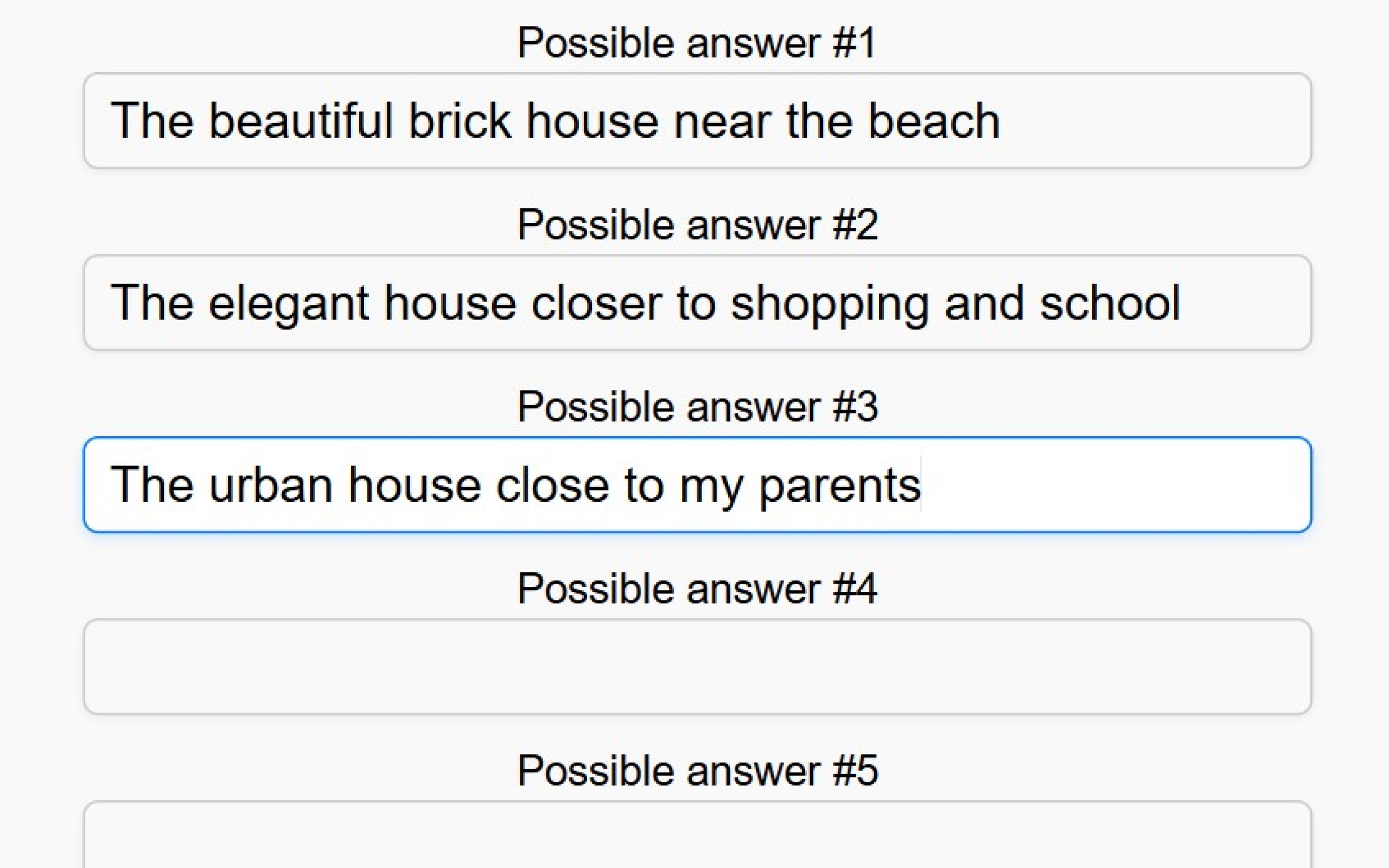Click the word "closer" in answer #2
Image resolution: width=1389 pixels, height=868 pixels.
pos(596,303)
